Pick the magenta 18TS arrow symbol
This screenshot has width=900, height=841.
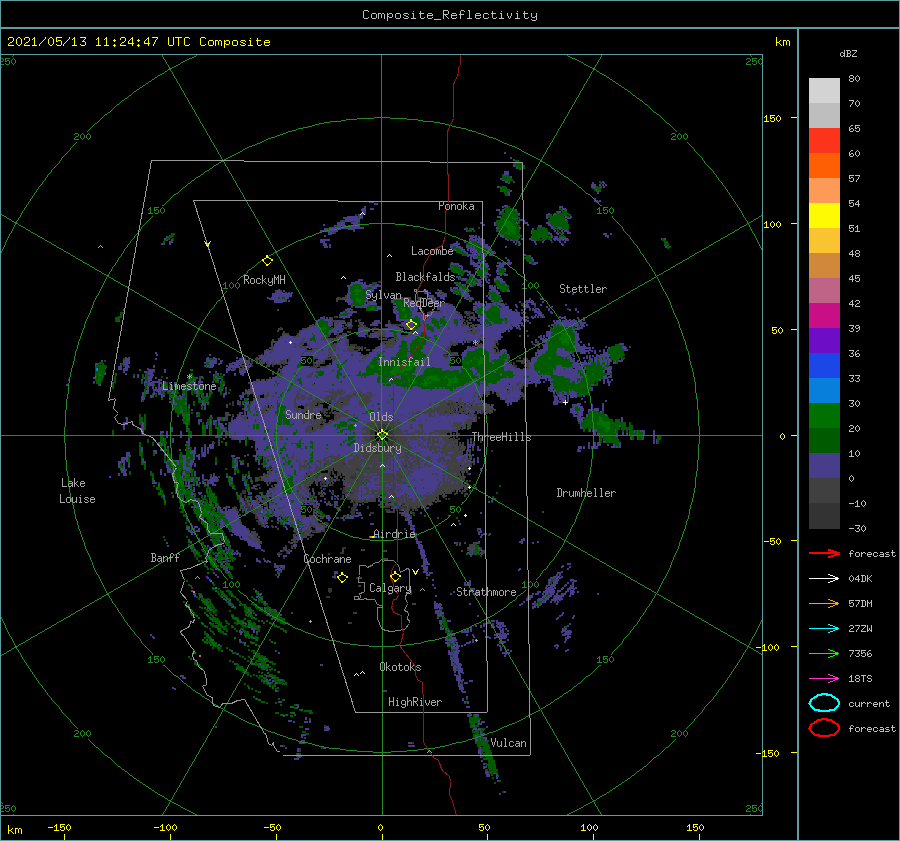pyautogui.click(x=824, y=679)
